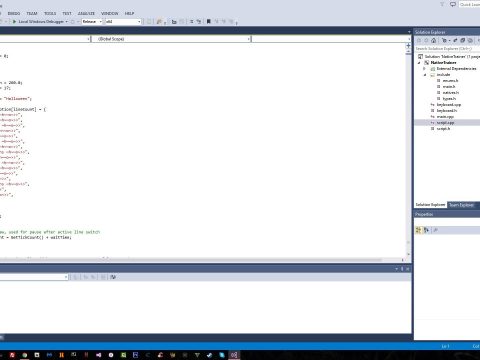Select script.h in Solution Explorer
The height and width of the screenshot is (360, 480).
point(443,129)
